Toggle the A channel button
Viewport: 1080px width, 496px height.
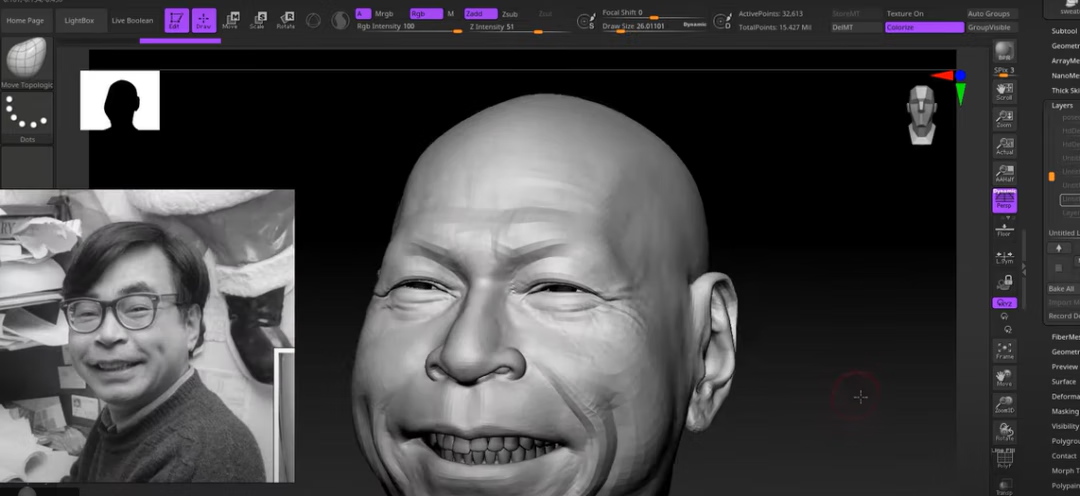363,14
